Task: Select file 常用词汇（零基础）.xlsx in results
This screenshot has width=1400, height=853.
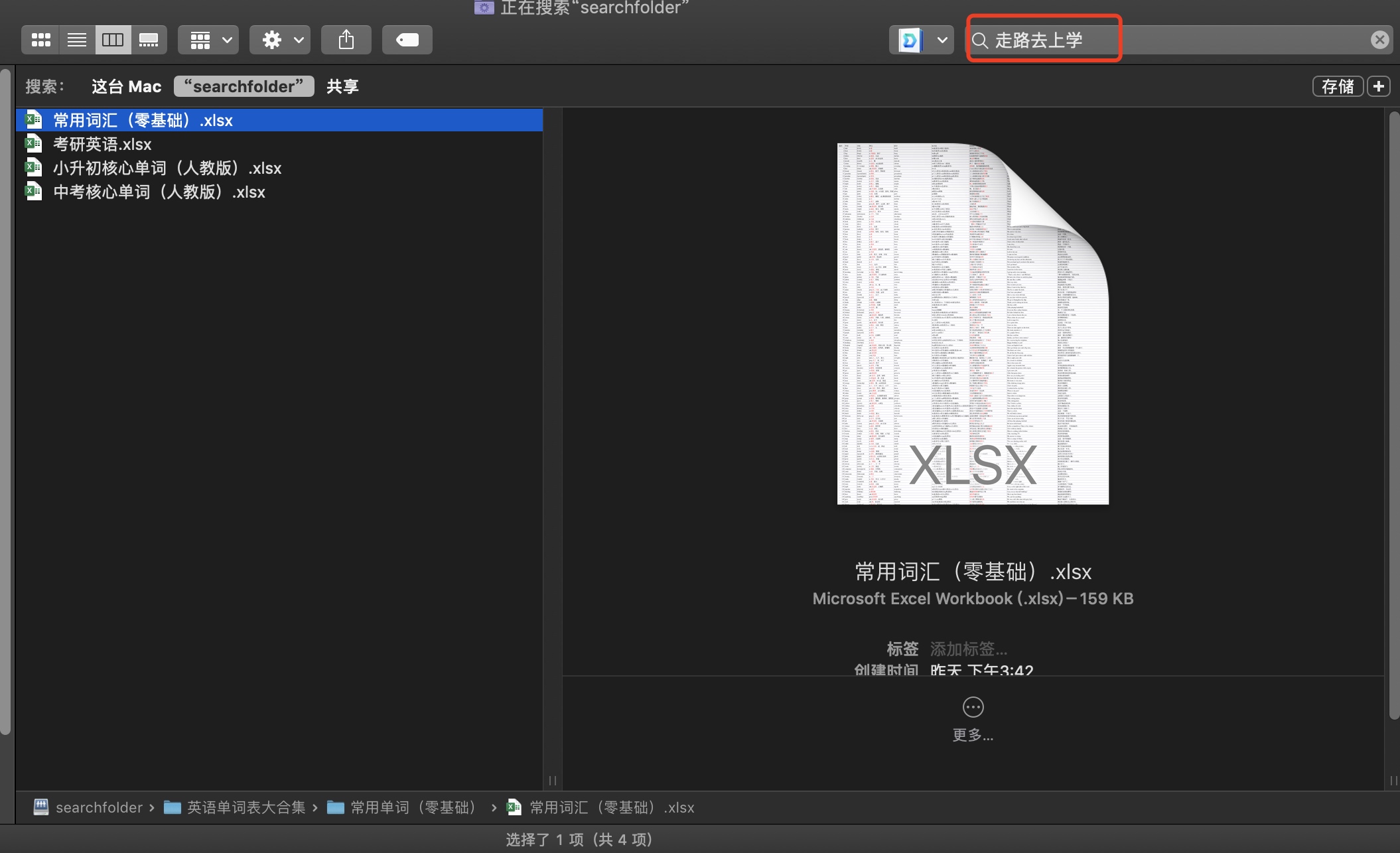Action: pyautogui.click(x=279, y=120)
